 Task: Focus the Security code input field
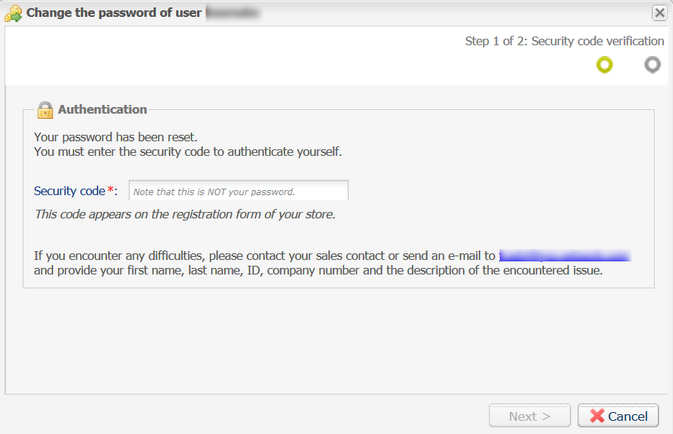point(238,191)
